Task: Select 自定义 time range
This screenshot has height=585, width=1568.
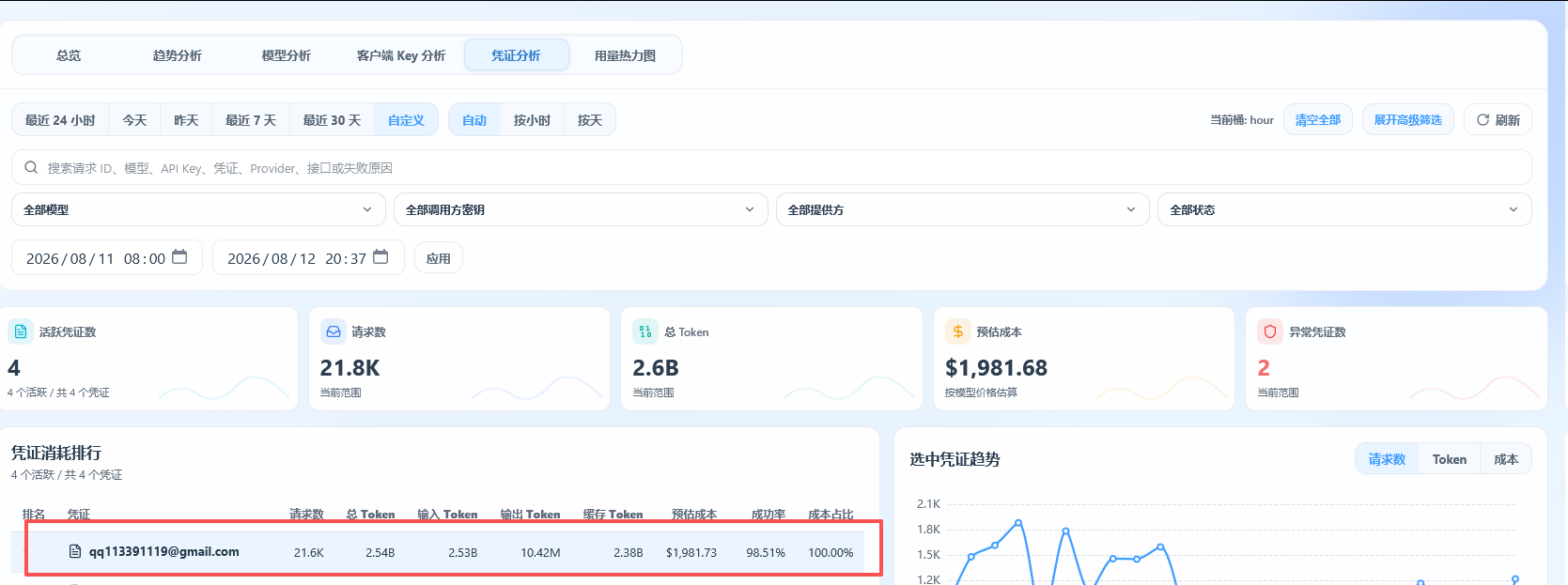Action: 406,120
